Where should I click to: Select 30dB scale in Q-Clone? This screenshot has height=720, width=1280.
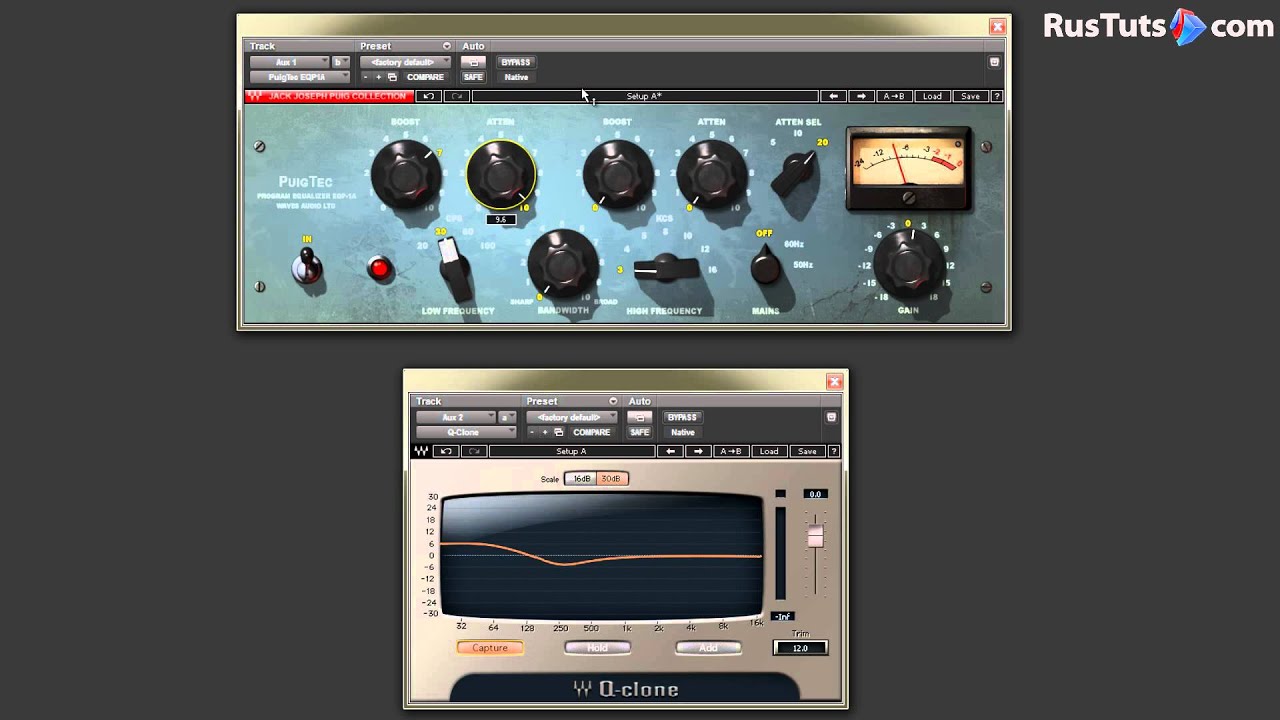611,479
